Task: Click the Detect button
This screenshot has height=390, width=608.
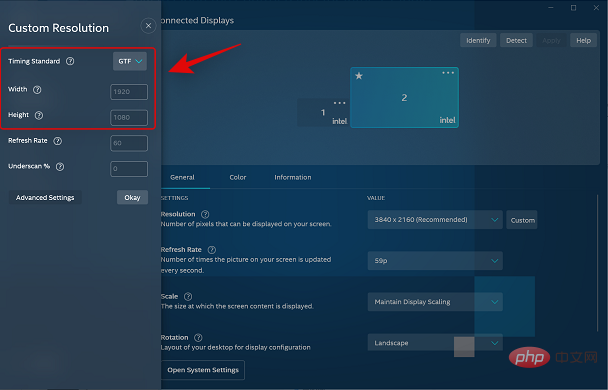Action: [516, 40]
